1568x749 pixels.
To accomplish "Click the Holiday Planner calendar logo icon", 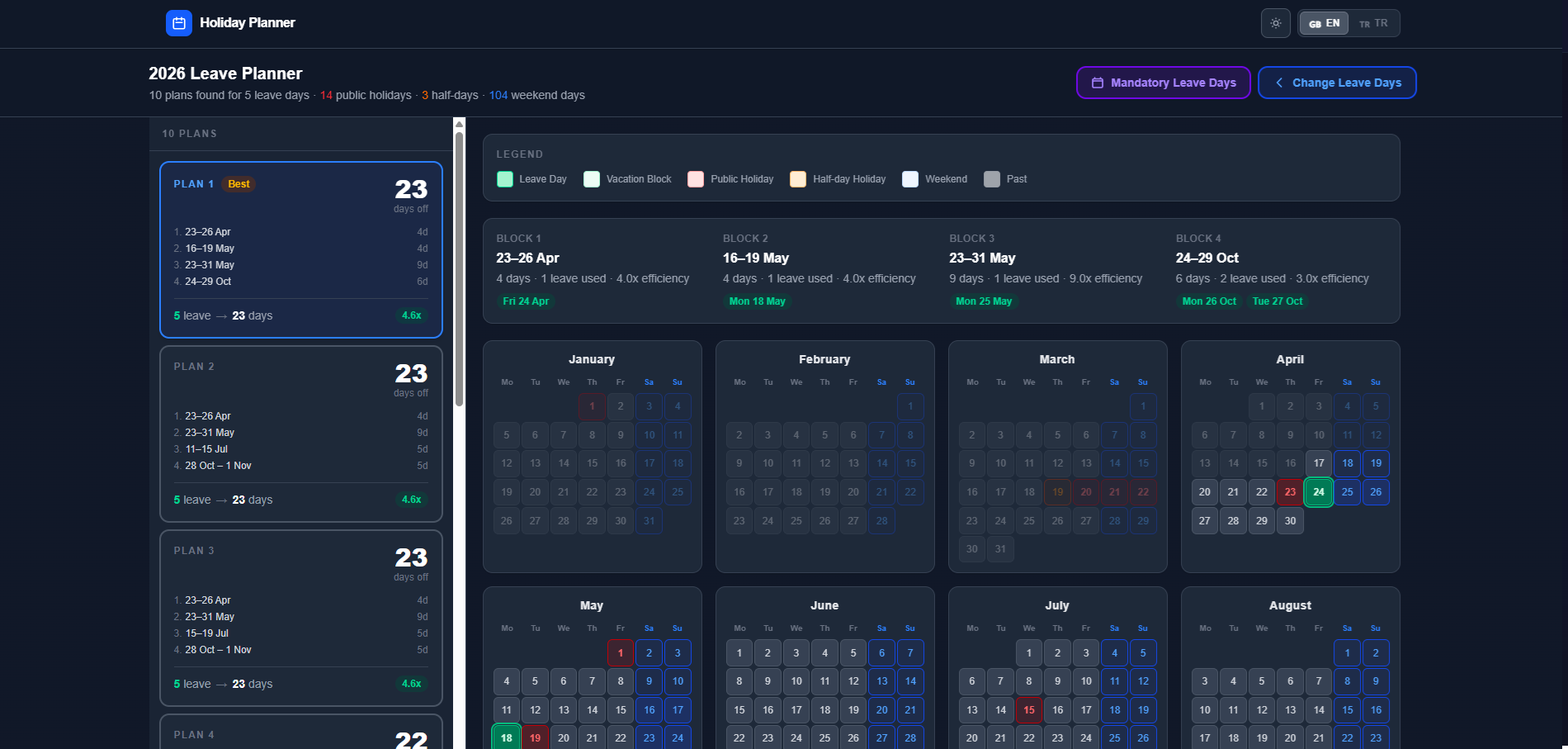I will point(178,22).
